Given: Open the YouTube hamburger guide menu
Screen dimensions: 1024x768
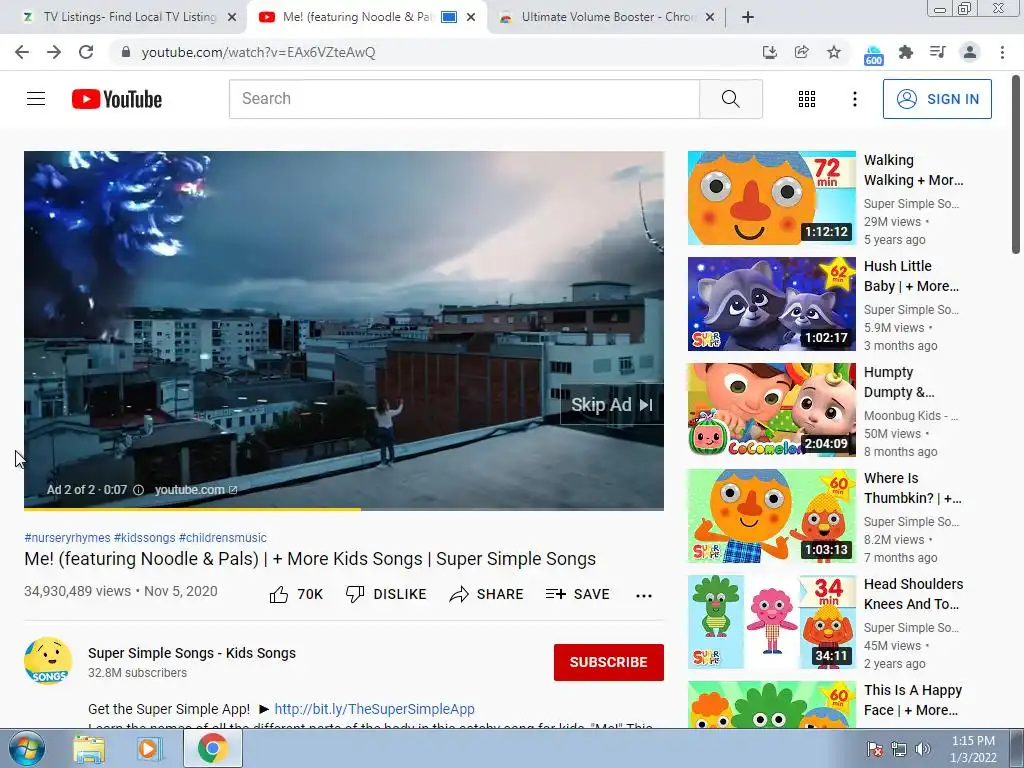Looking at the screenshot, I should click(36, 99).
